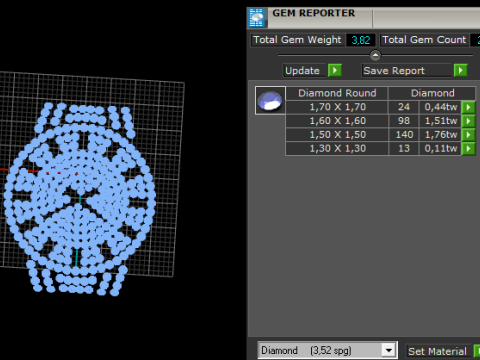Click the 1,51tw weight cell
The height and width of the screenshot is (360, 480).
(x=440, y=121)
